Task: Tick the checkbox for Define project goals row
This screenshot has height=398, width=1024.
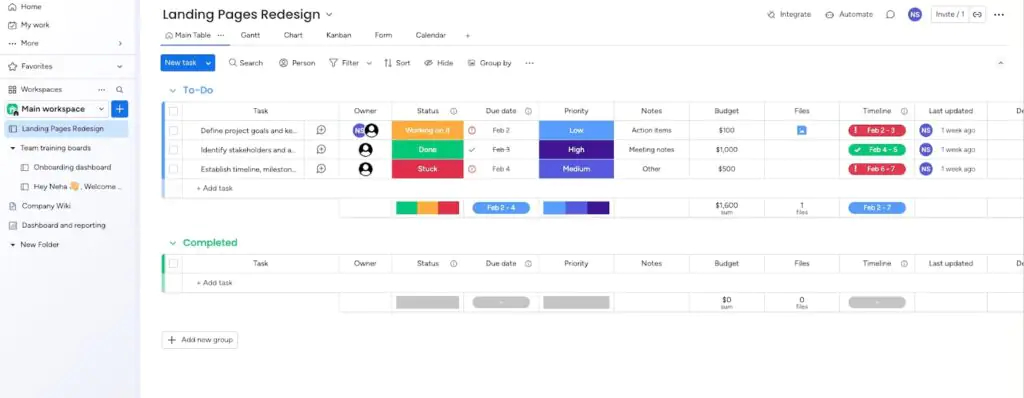Action: tap(173, 130)
